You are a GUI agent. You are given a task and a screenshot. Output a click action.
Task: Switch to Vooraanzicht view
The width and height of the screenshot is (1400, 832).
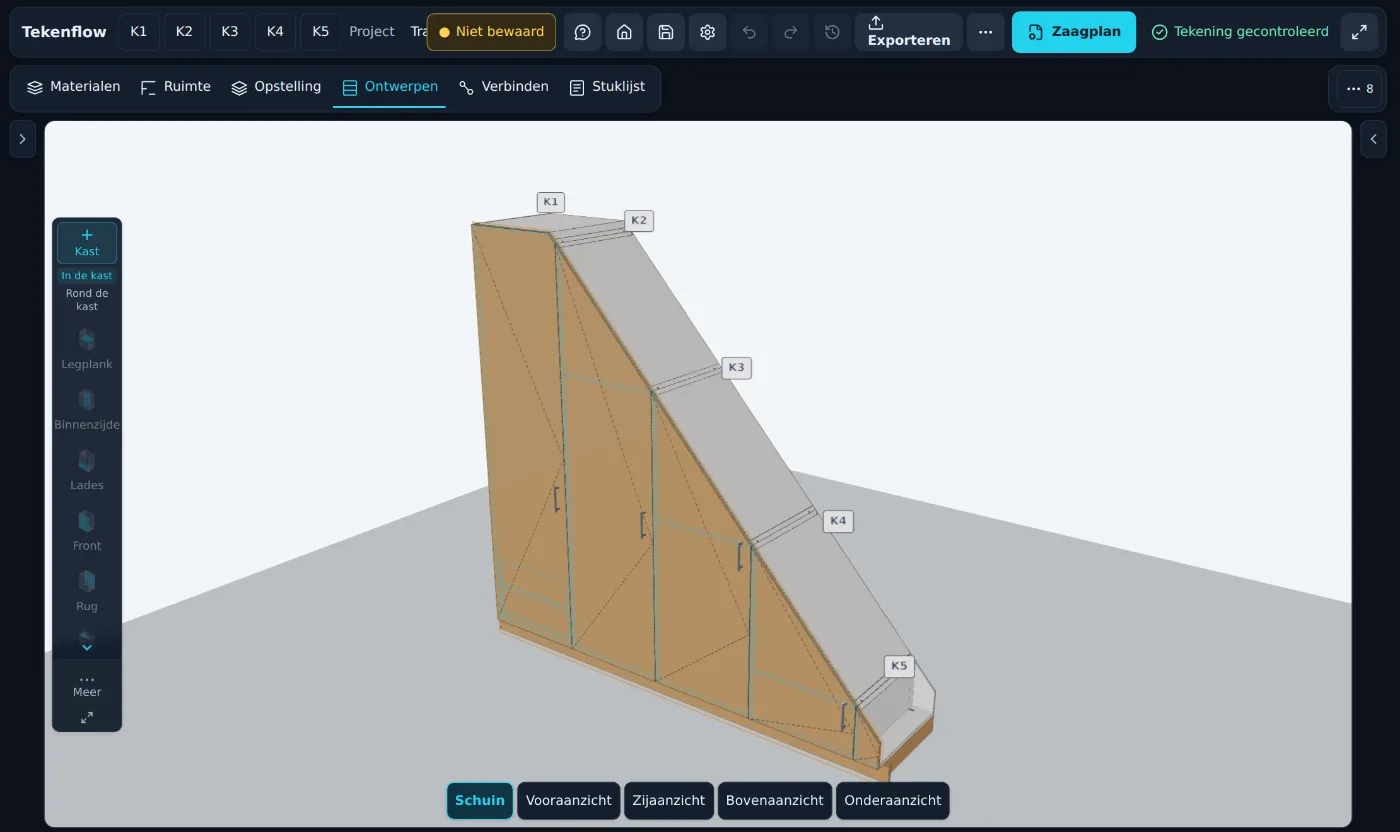pos(569,800)
